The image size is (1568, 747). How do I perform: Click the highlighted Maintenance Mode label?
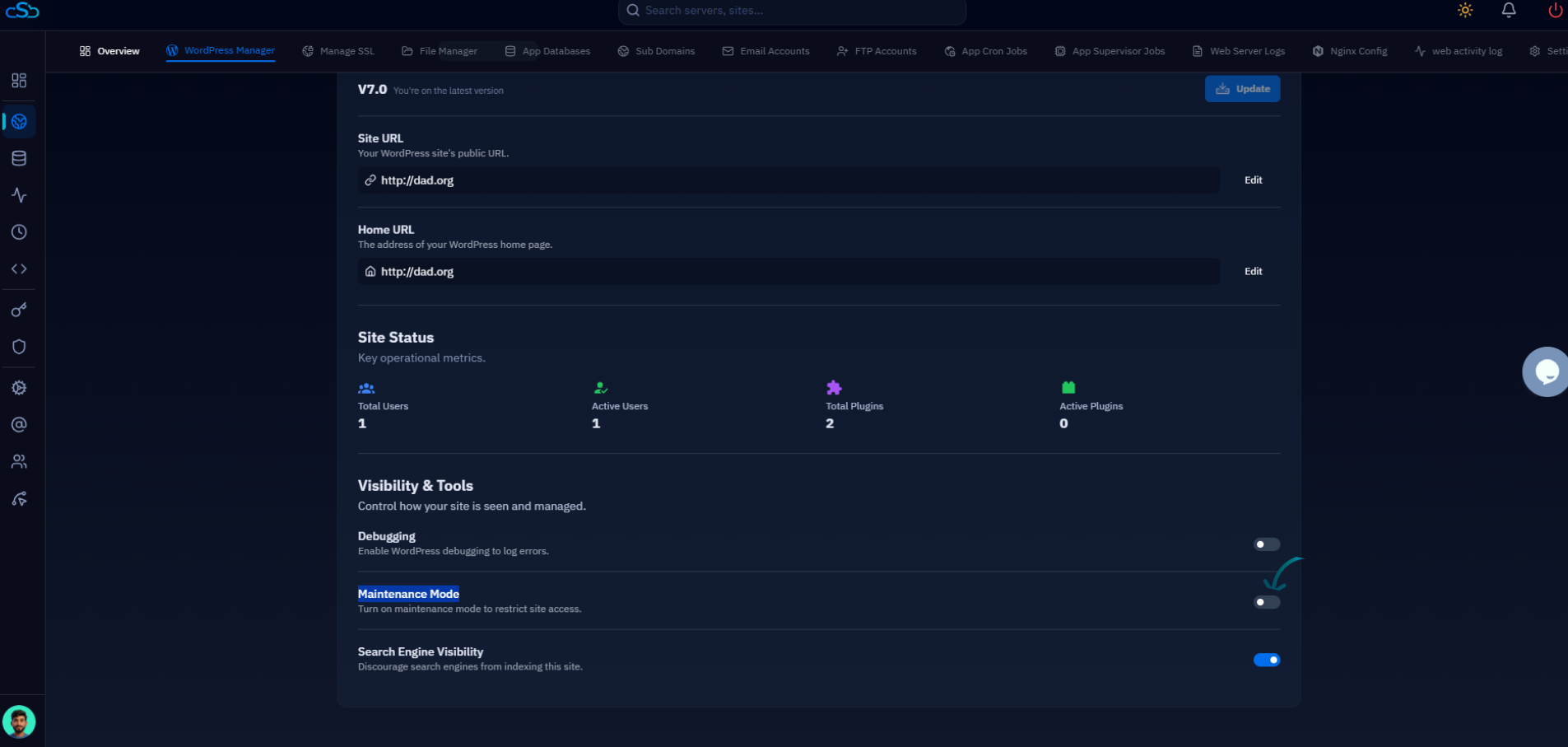point(408,594)
